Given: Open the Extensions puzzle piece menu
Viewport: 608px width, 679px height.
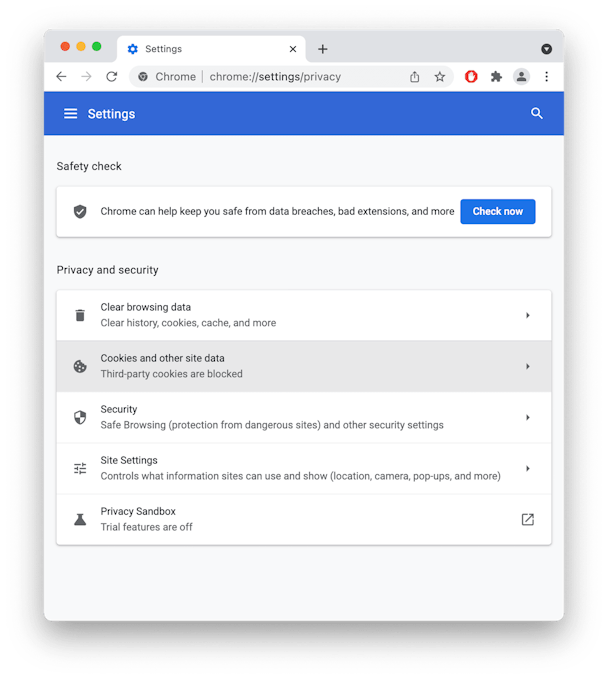Looking at the screenshot, I should (496, 77).
